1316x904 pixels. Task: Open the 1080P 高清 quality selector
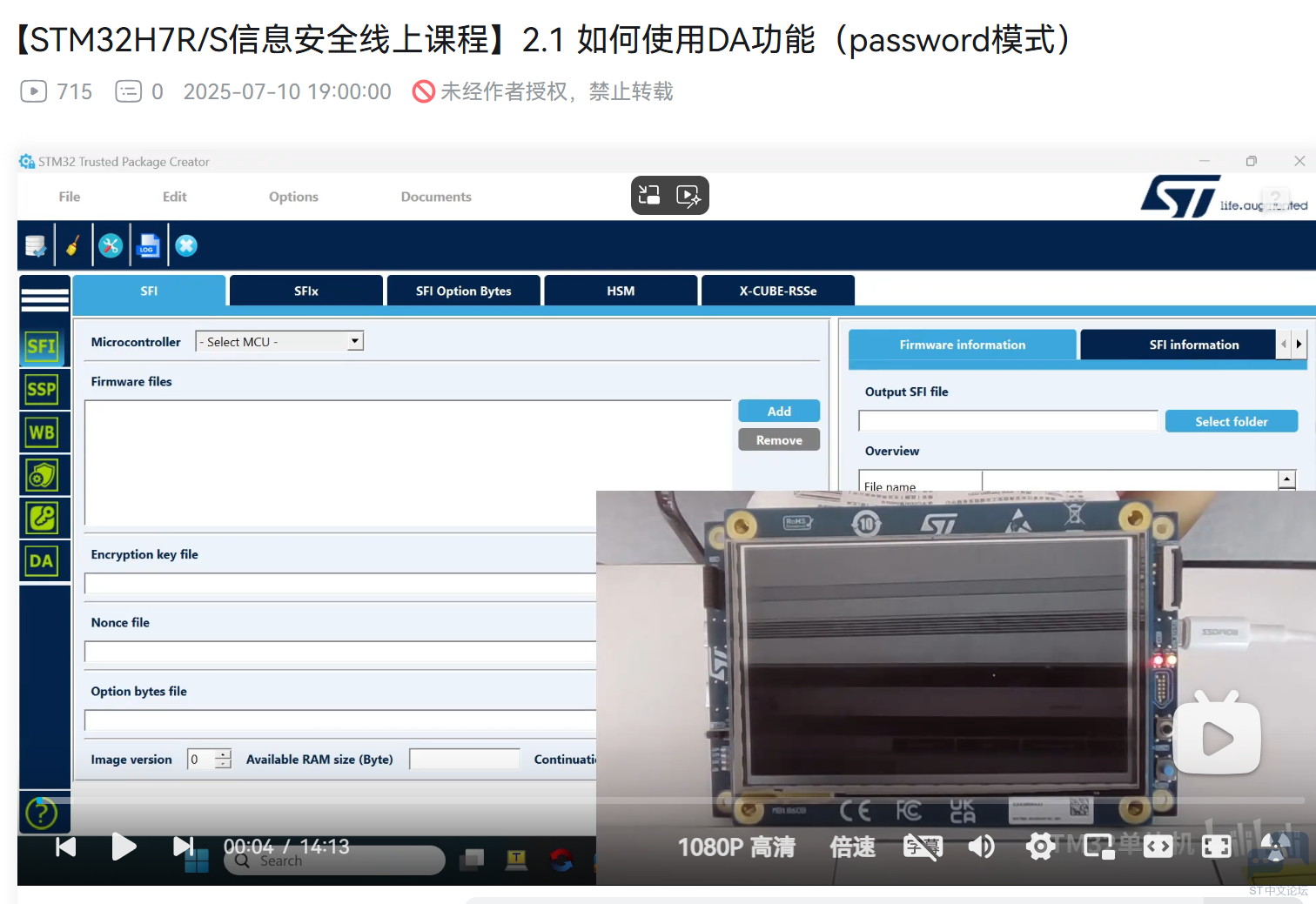click(736, 847)
